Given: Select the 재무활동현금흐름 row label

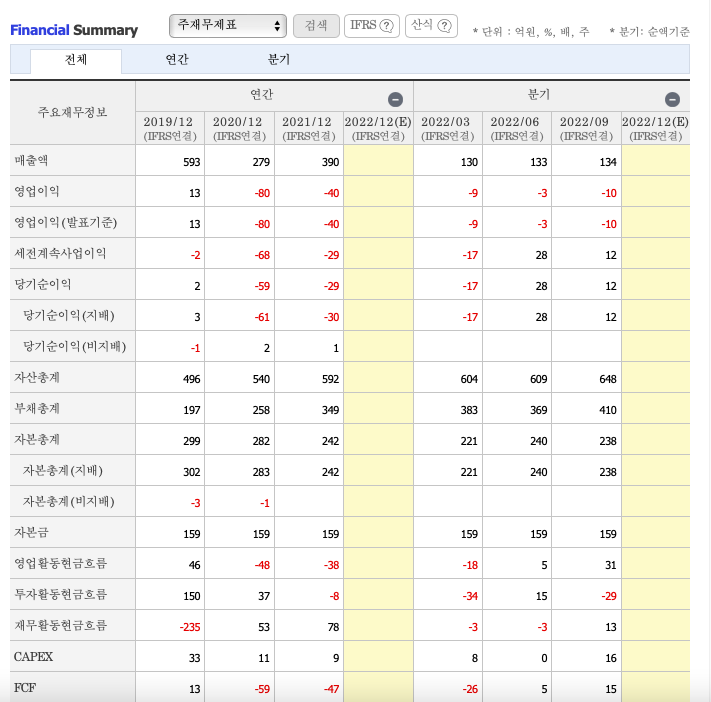Looking at the screenshot, I should tap(60, 625).
